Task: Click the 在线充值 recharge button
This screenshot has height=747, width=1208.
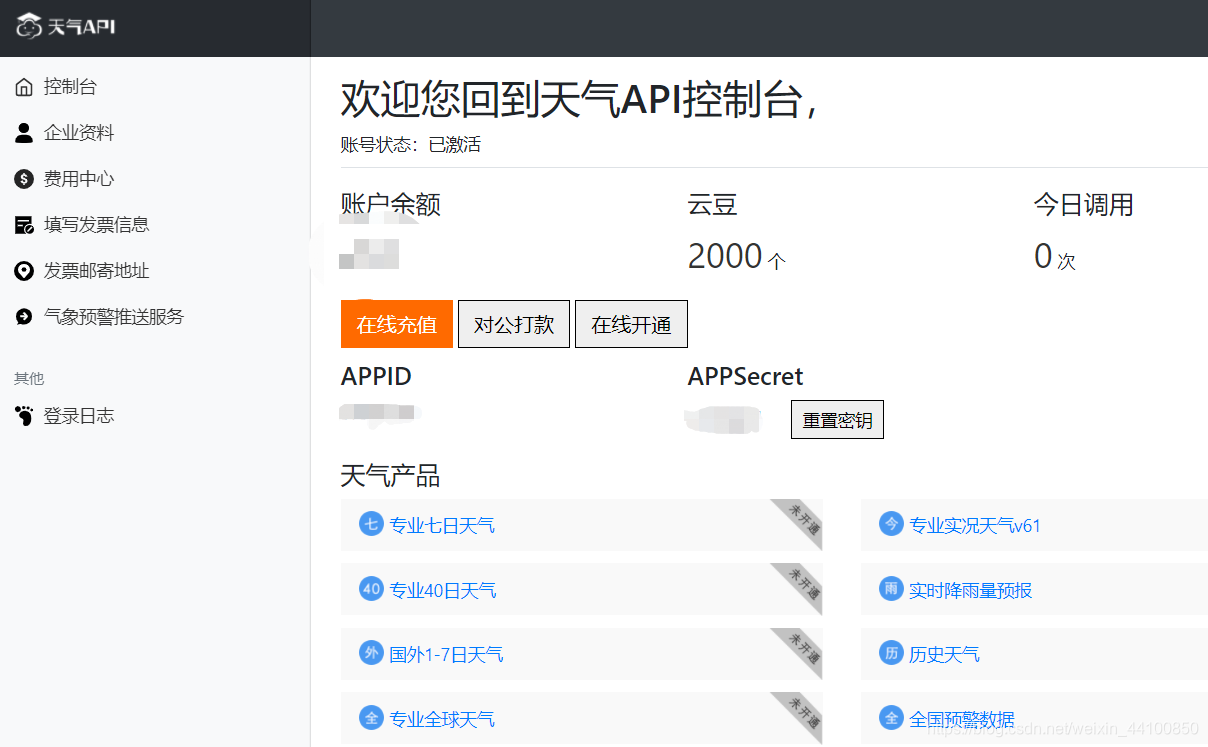Action: point(396,323)
